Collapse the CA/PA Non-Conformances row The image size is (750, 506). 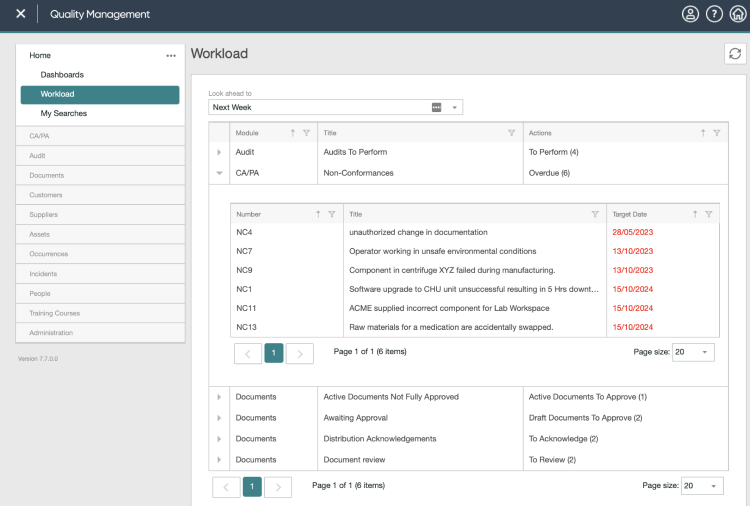(219, 173)
